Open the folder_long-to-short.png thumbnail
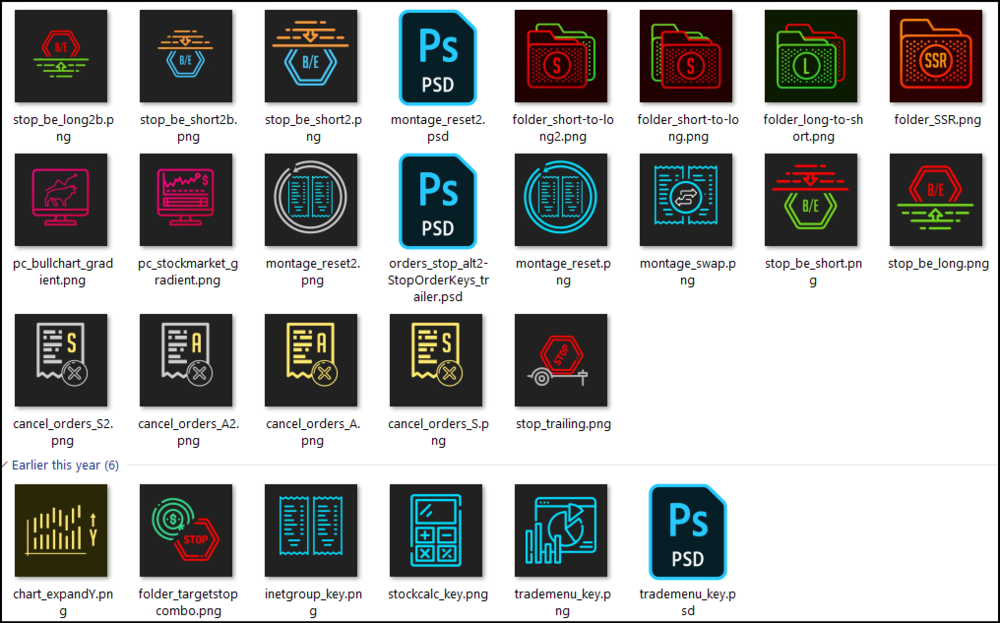Viewport: 1000px width, 623px height. point(812,57)
